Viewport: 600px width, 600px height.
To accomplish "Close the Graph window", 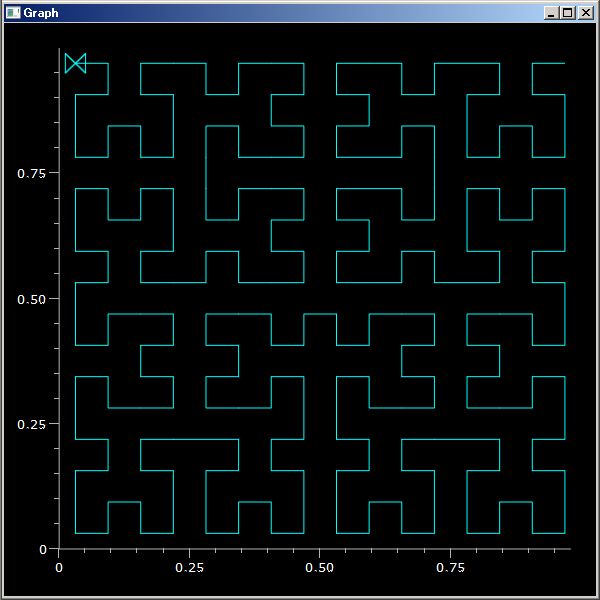I will 585,13.
